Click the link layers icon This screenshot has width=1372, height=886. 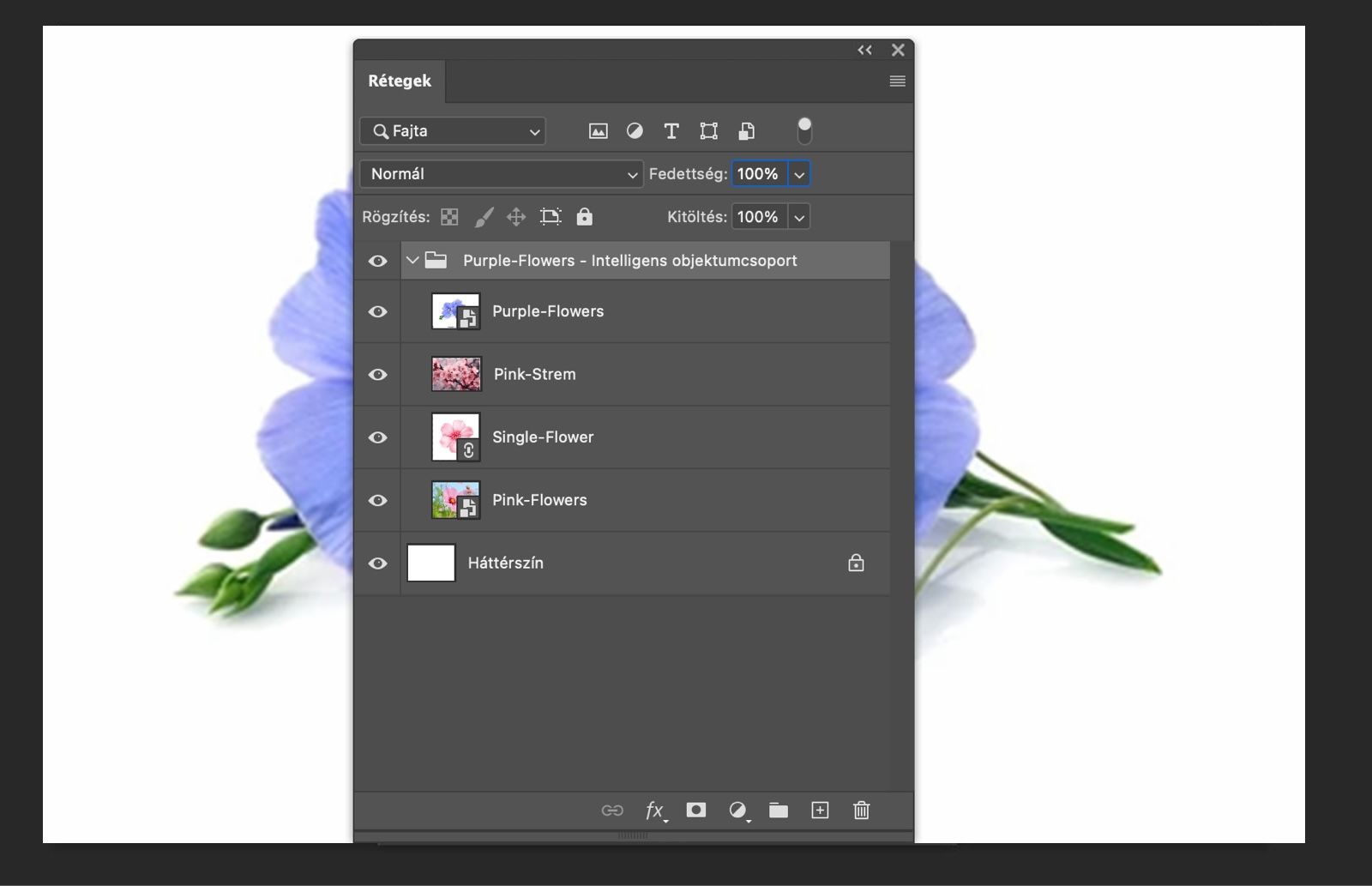[x=612, y=811]
